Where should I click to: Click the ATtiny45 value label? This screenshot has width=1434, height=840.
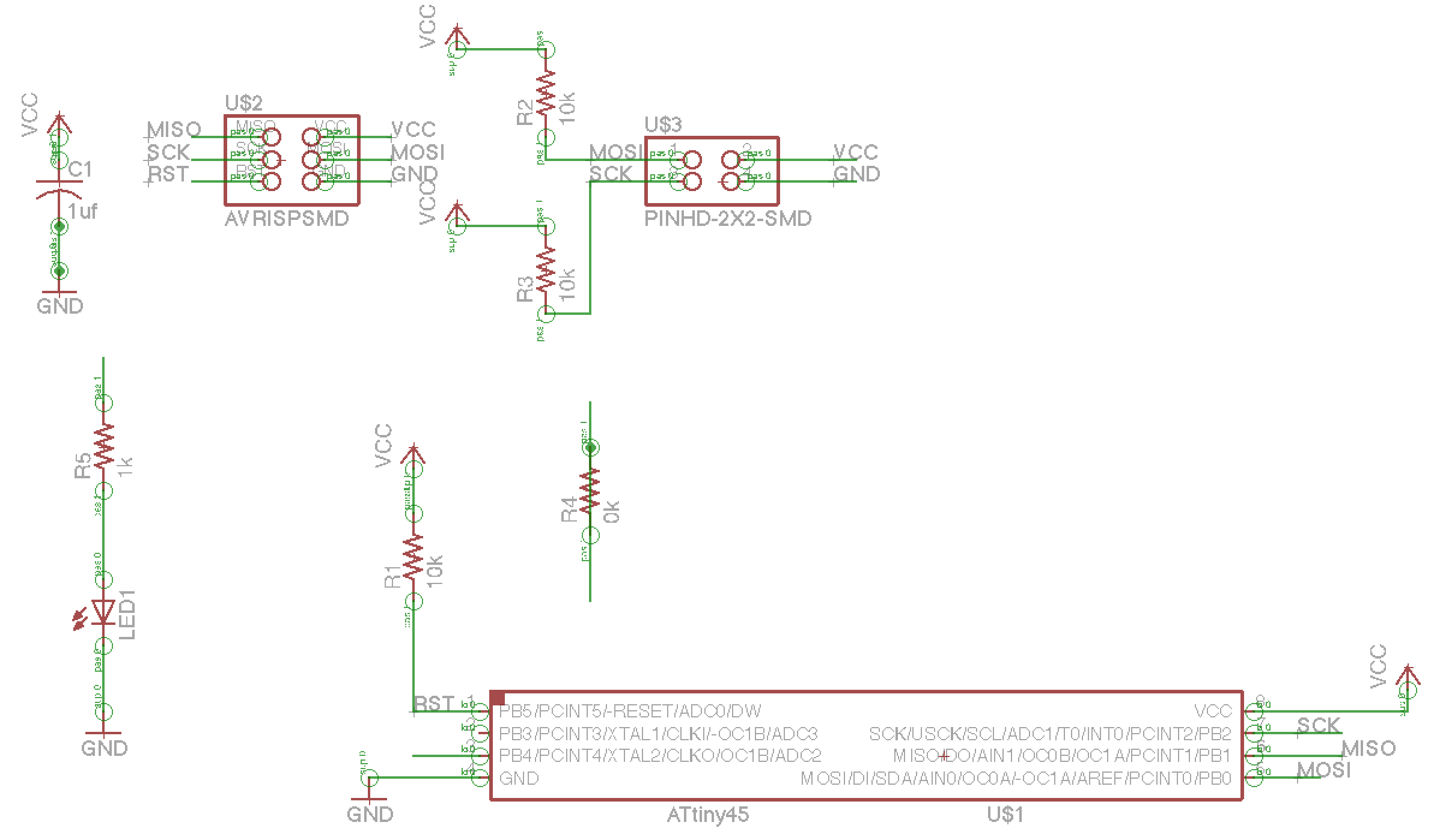[x=708, y=815]
